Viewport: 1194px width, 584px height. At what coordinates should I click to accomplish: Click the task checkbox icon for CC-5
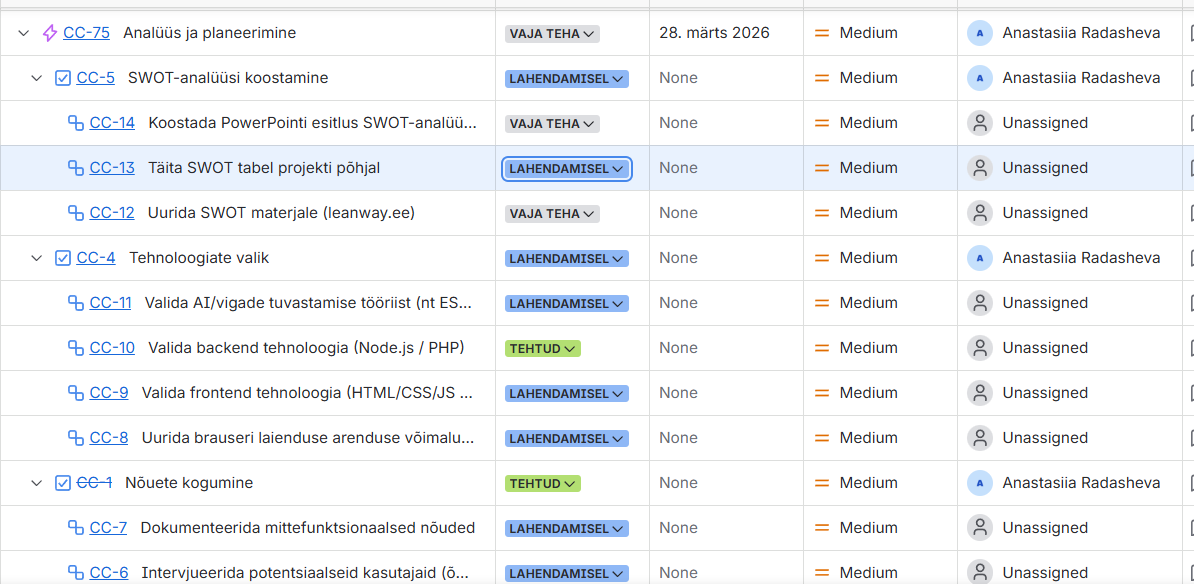(x=63, y=78)
